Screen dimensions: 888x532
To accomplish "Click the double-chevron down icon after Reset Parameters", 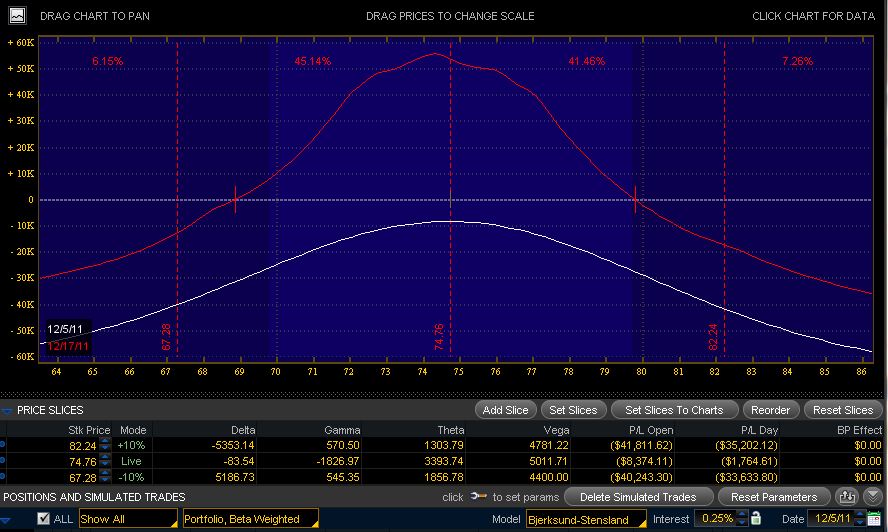I will [873, 497].
